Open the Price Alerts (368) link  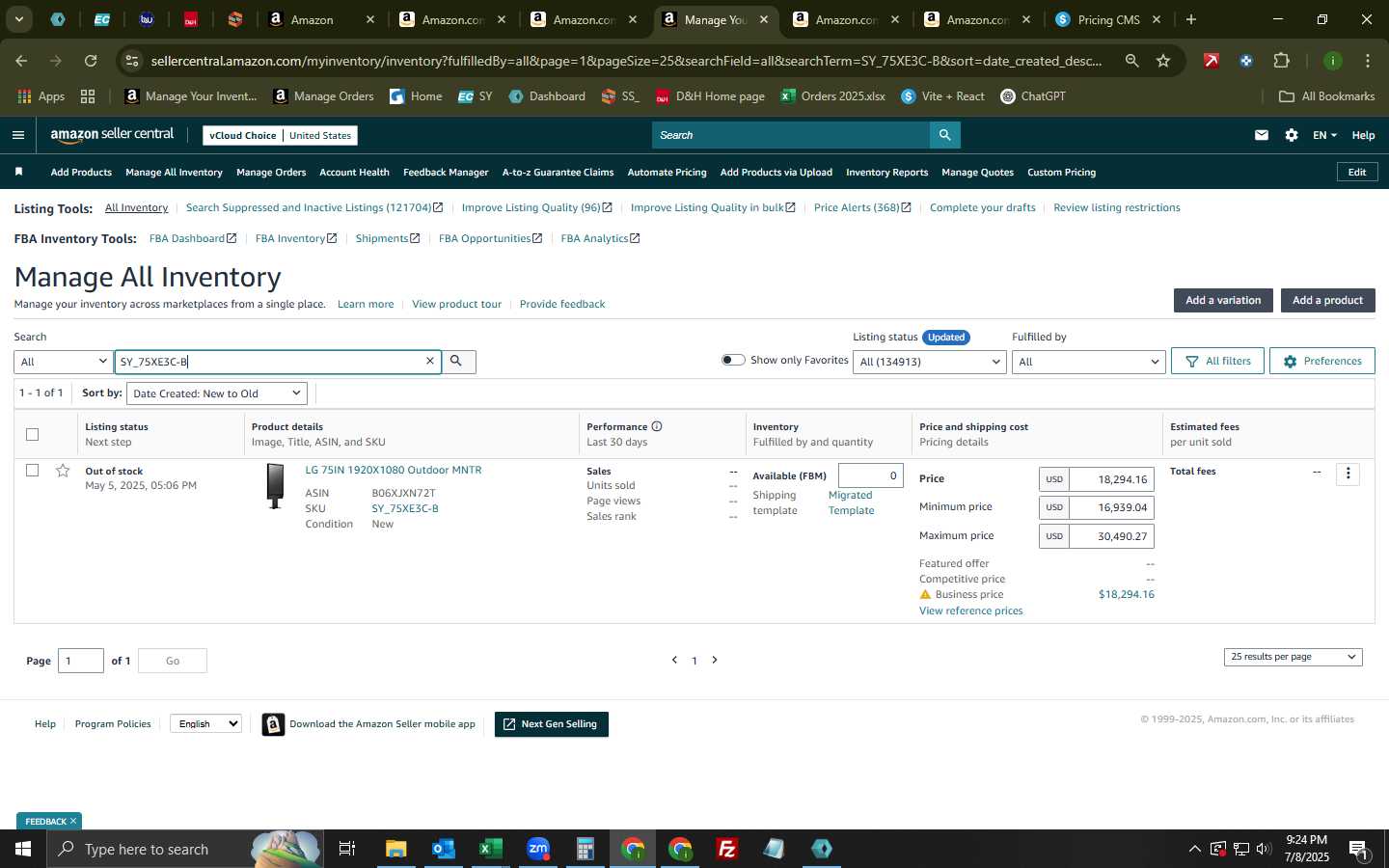pyautogui.click(x=861, y=207)
